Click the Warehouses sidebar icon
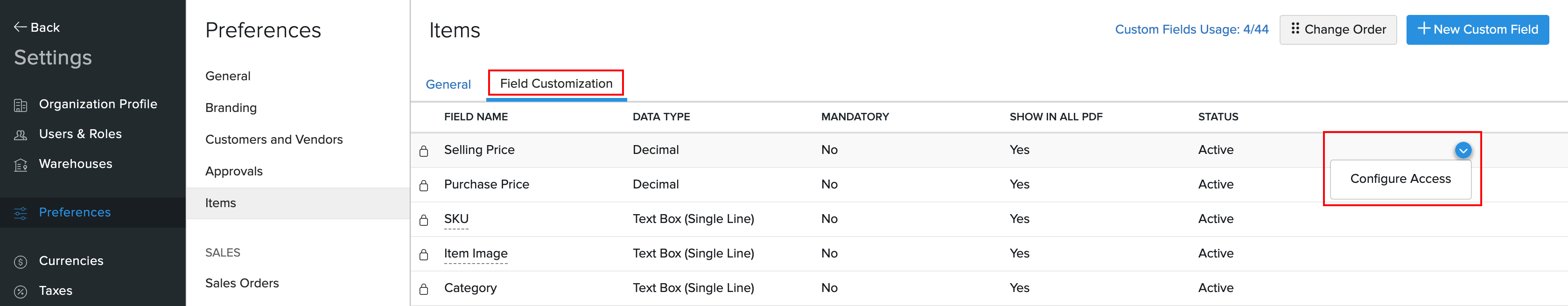The width and height of the screenshot is (1568, 306). pyautogui.click(x=21, y=165)
